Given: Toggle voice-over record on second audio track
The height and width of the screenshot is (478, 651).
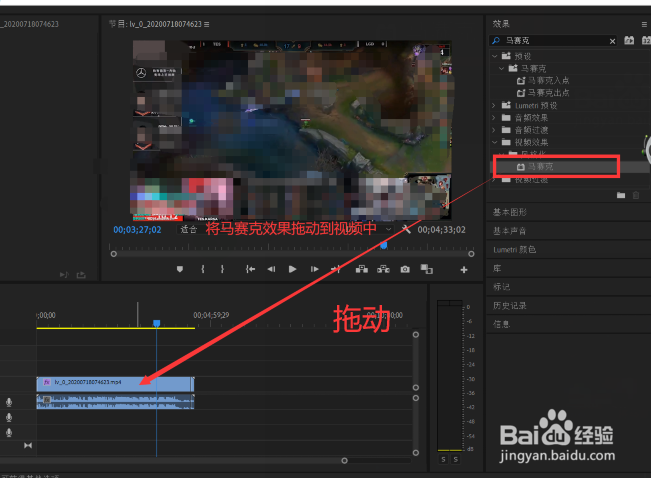Looking at the screenshot, I should click(9, 417).
